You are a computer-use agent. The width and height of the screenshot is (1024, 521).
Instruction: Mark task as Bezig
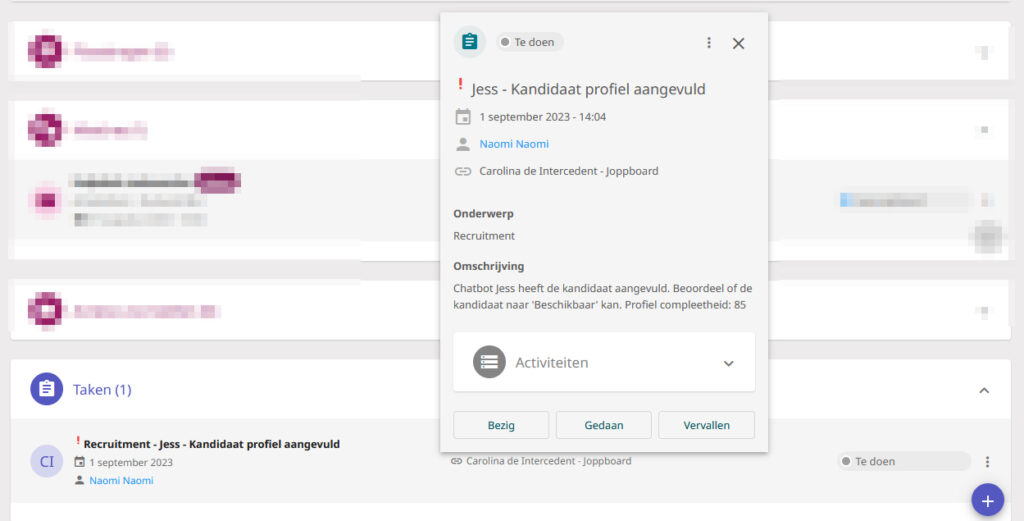point(501,425)
